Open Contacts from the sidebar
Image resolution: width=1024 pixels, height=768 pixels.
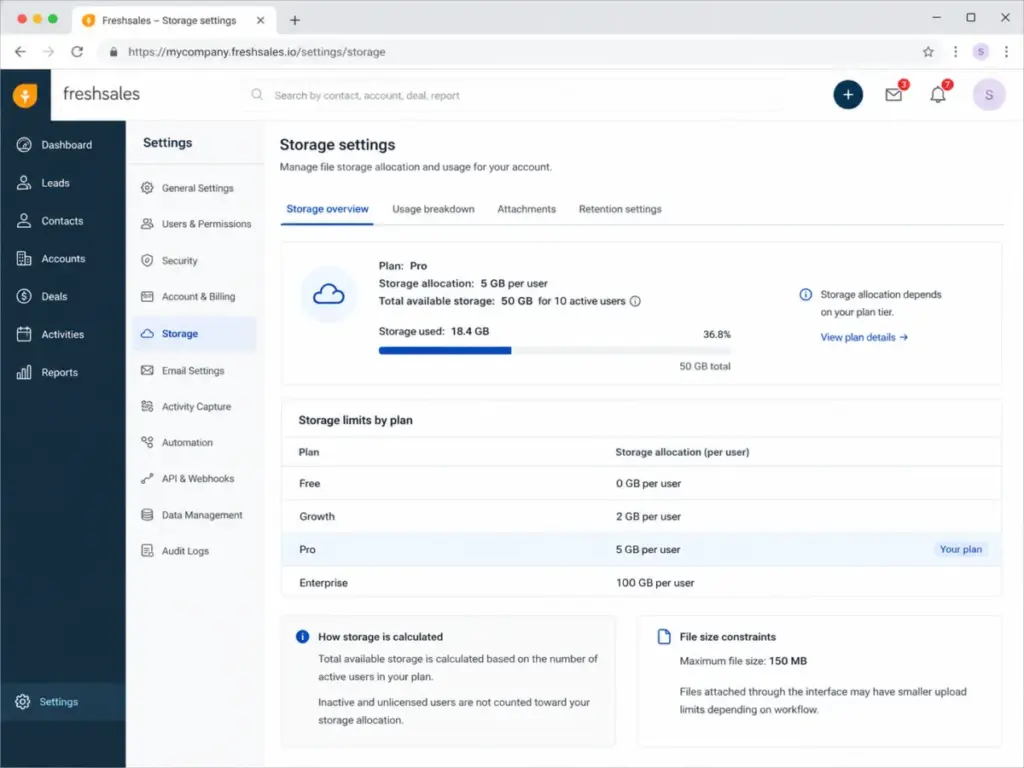pyautogui.click(x=50, y=221)
